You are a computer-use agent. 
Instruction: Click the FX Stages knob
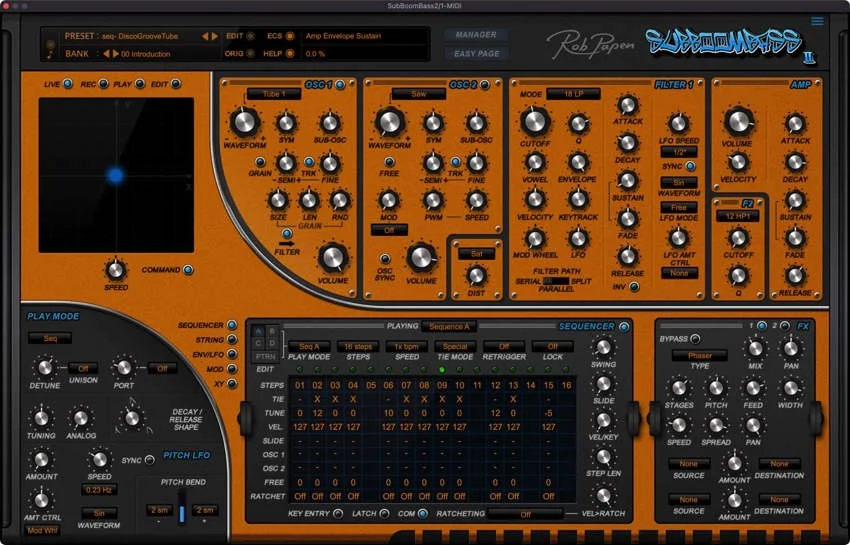[679, 388]
